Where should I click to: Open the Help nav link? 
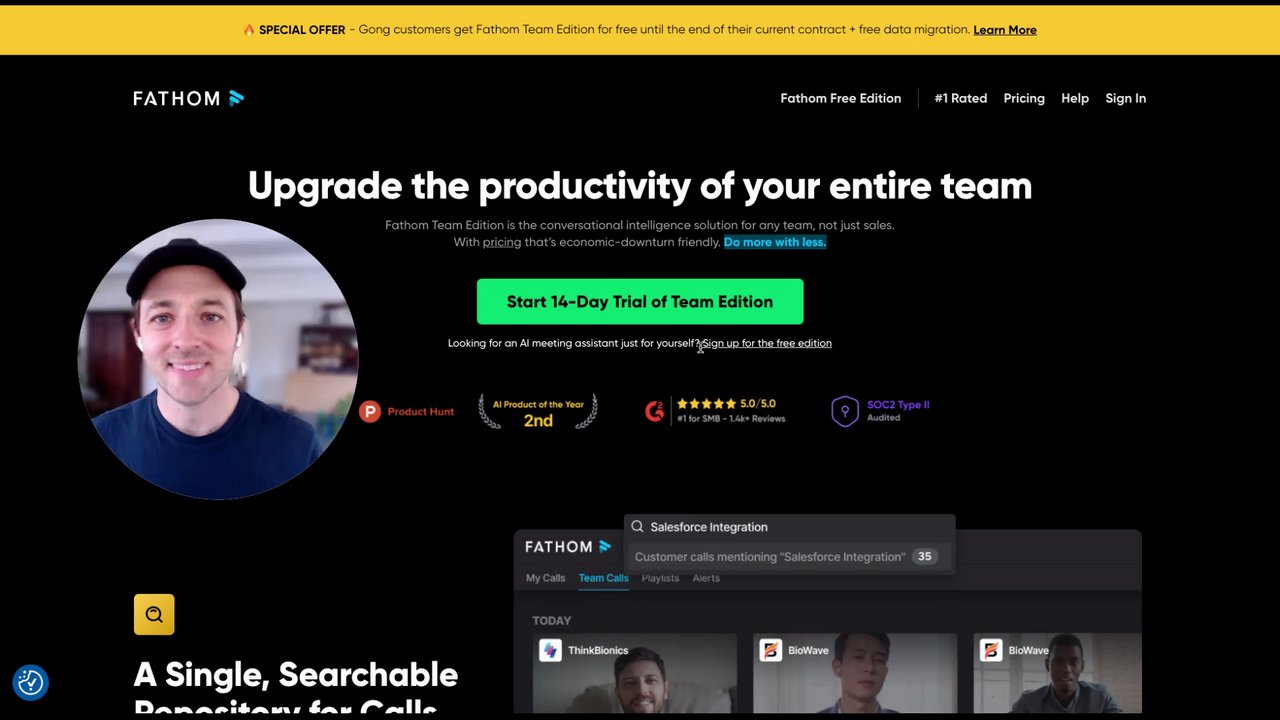pyautogui.click(x=1075, y=98)
